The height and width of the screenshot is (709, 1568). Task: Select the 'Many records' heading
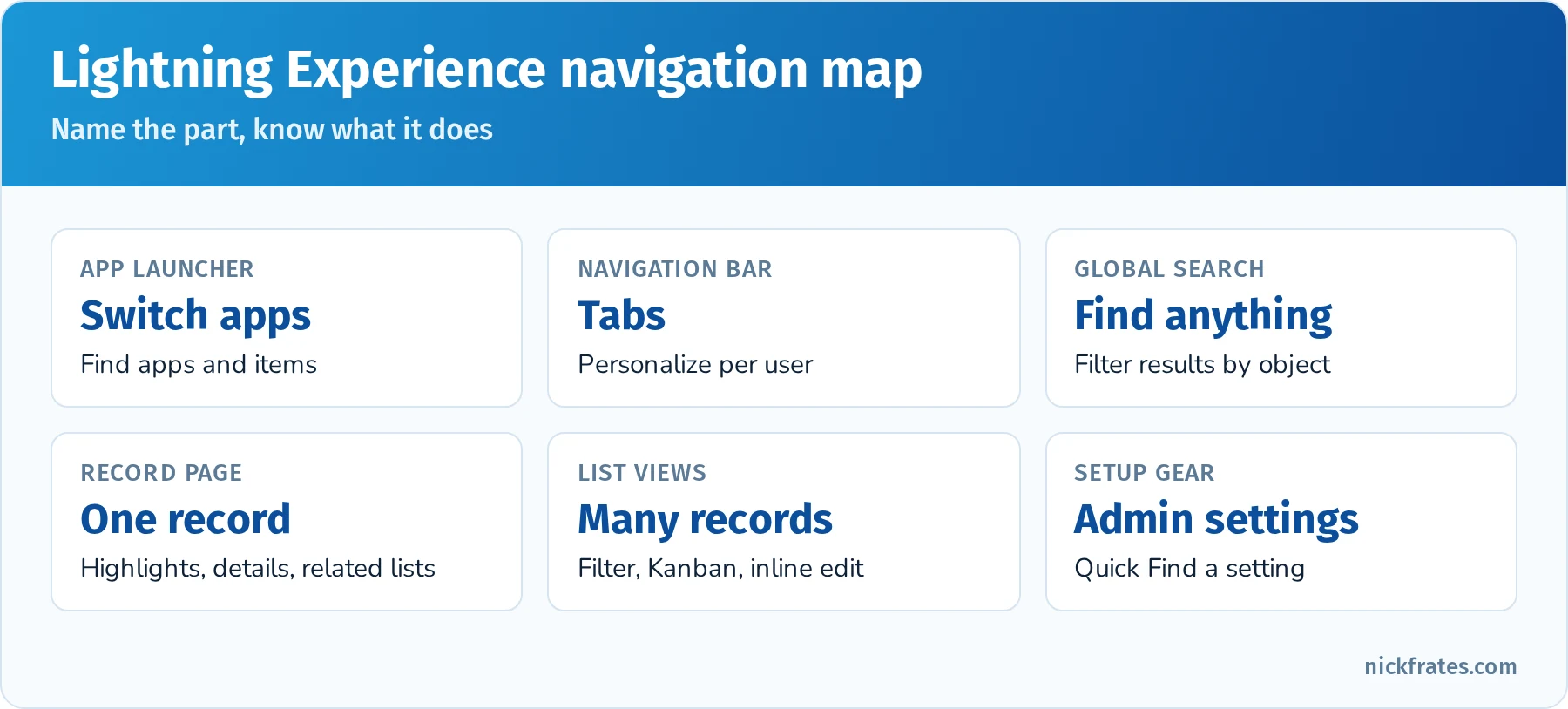[706, 520]
